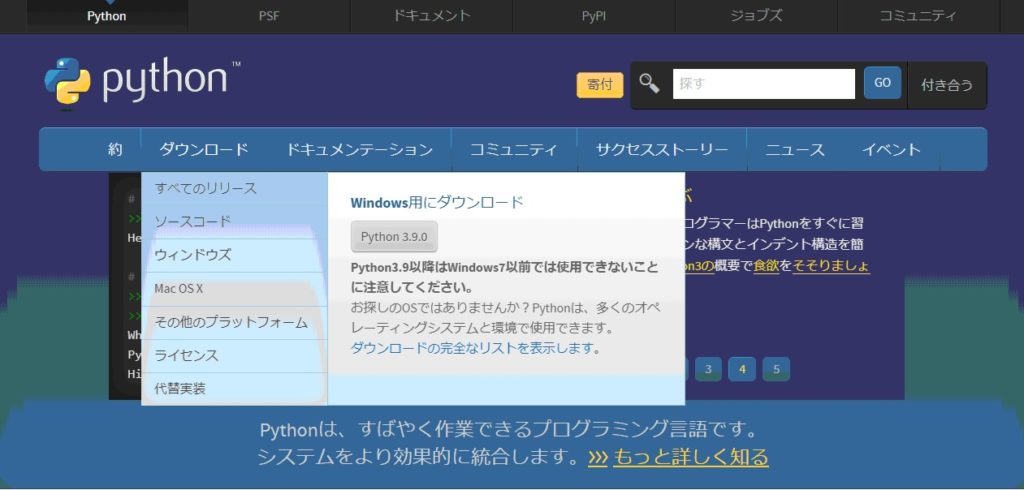Open the もっと詳しく知る link
The height and width of the screenshot is (490, 1024).
point(690,457)
